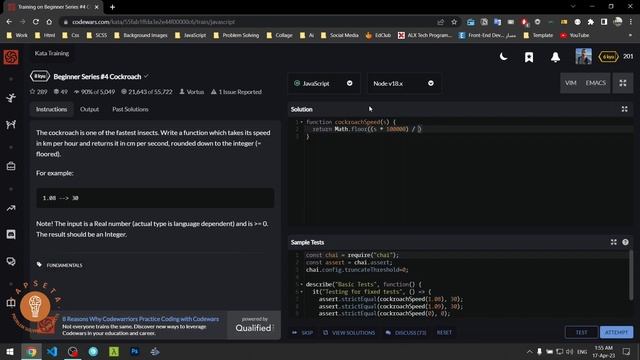The height and width of the screenshot is (360, 640).
Task: Fold the describe block in Sample Tests
Action: [x=302, y=284]
